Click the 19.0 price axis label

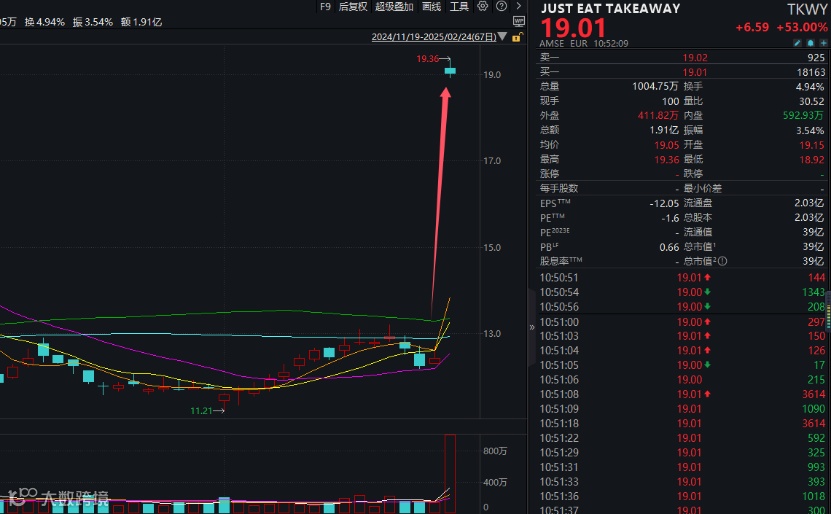point(492,75)
